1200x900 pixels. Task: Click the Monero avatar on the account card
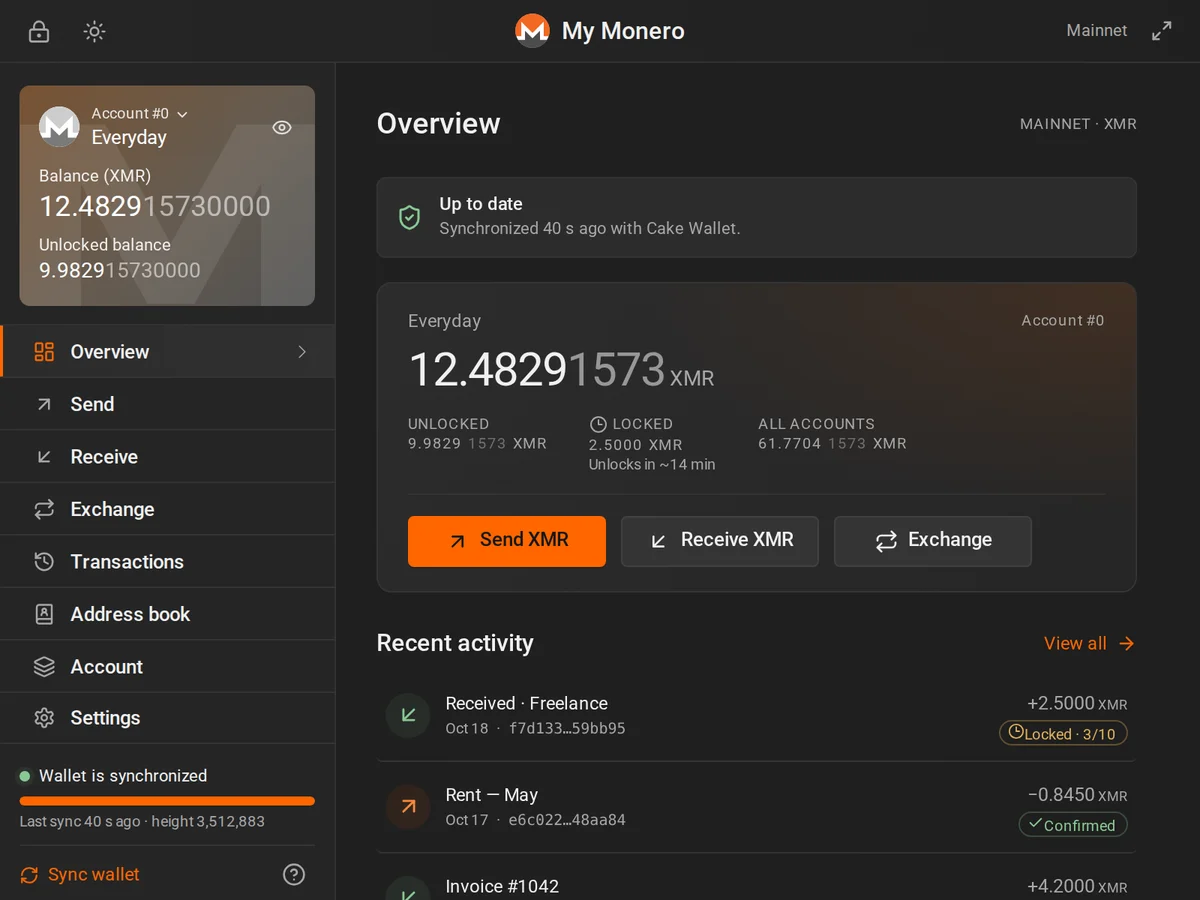pyautogui.click(x=59, y=126)
